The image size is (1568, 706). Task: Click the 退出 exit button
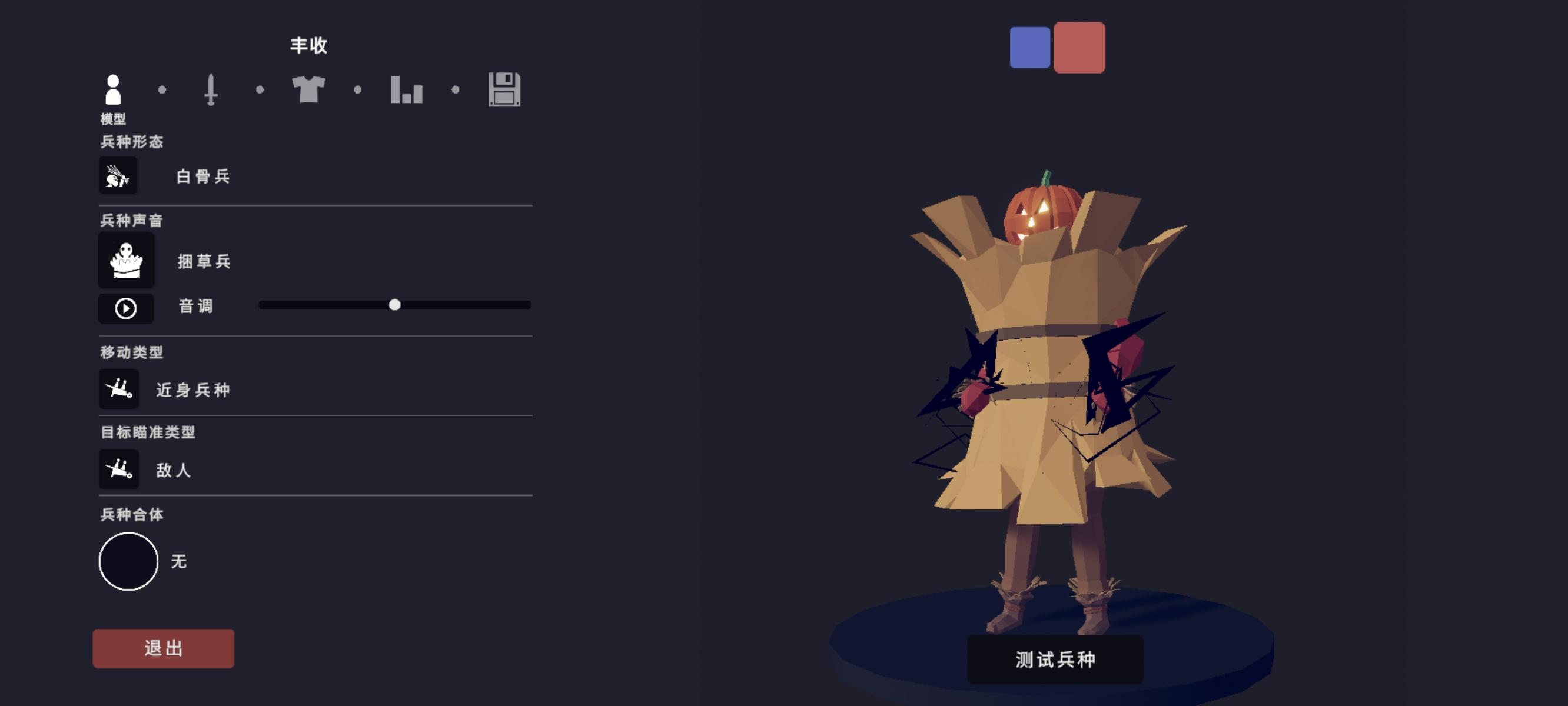[163, 648]
